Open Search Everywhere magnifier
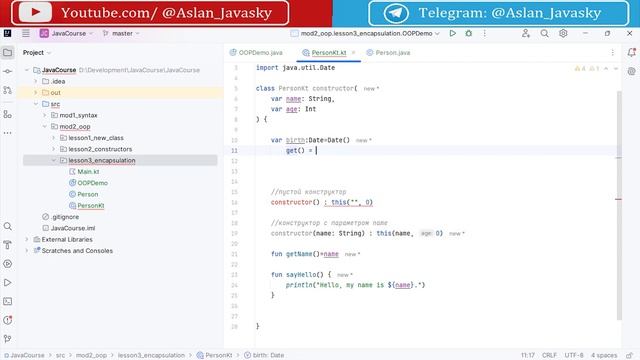Viewport: 640px width, 360px height. pyautogui.click(x=544, y=33)
